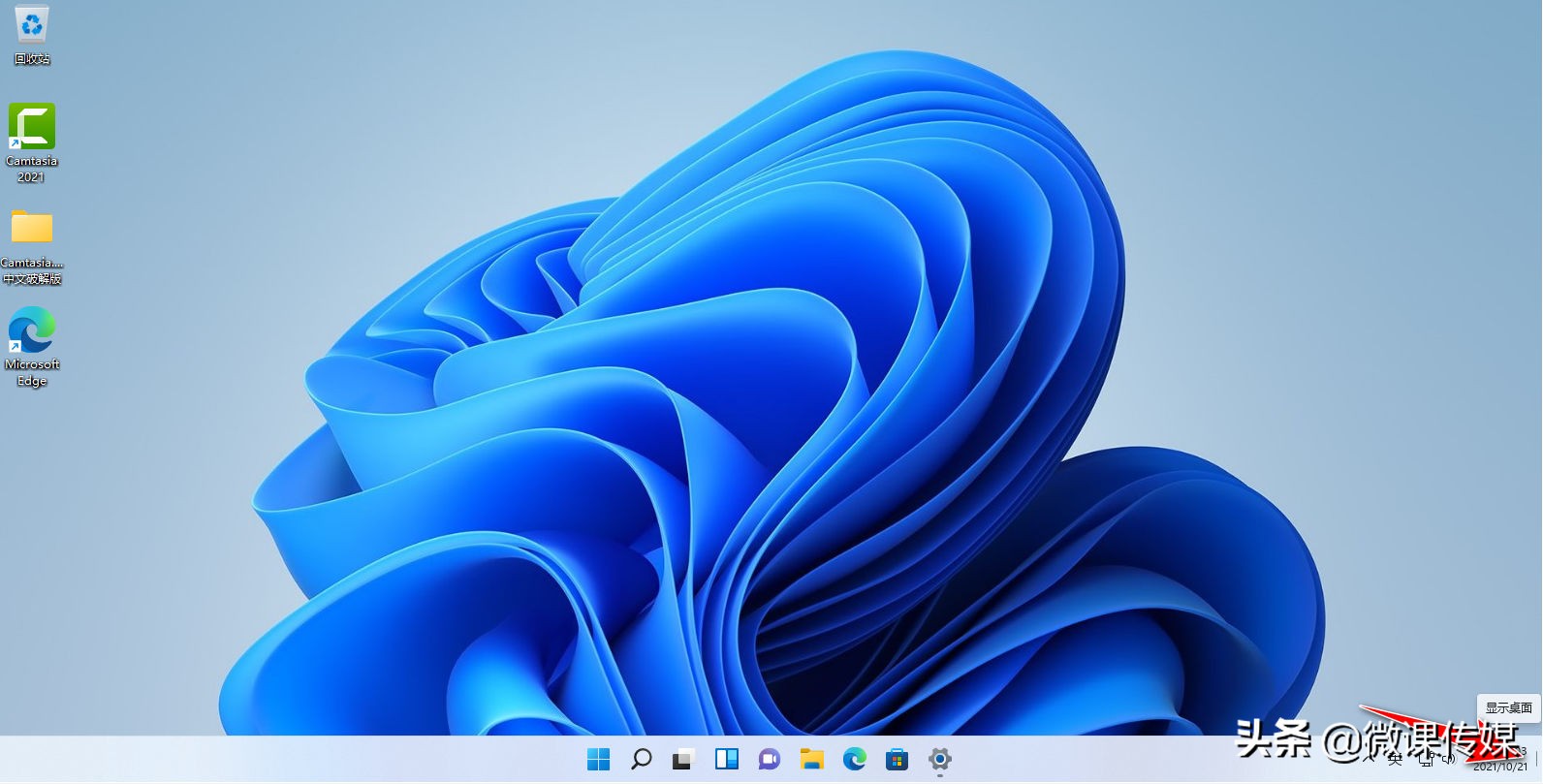Open taskbar Search

[642, 760]
